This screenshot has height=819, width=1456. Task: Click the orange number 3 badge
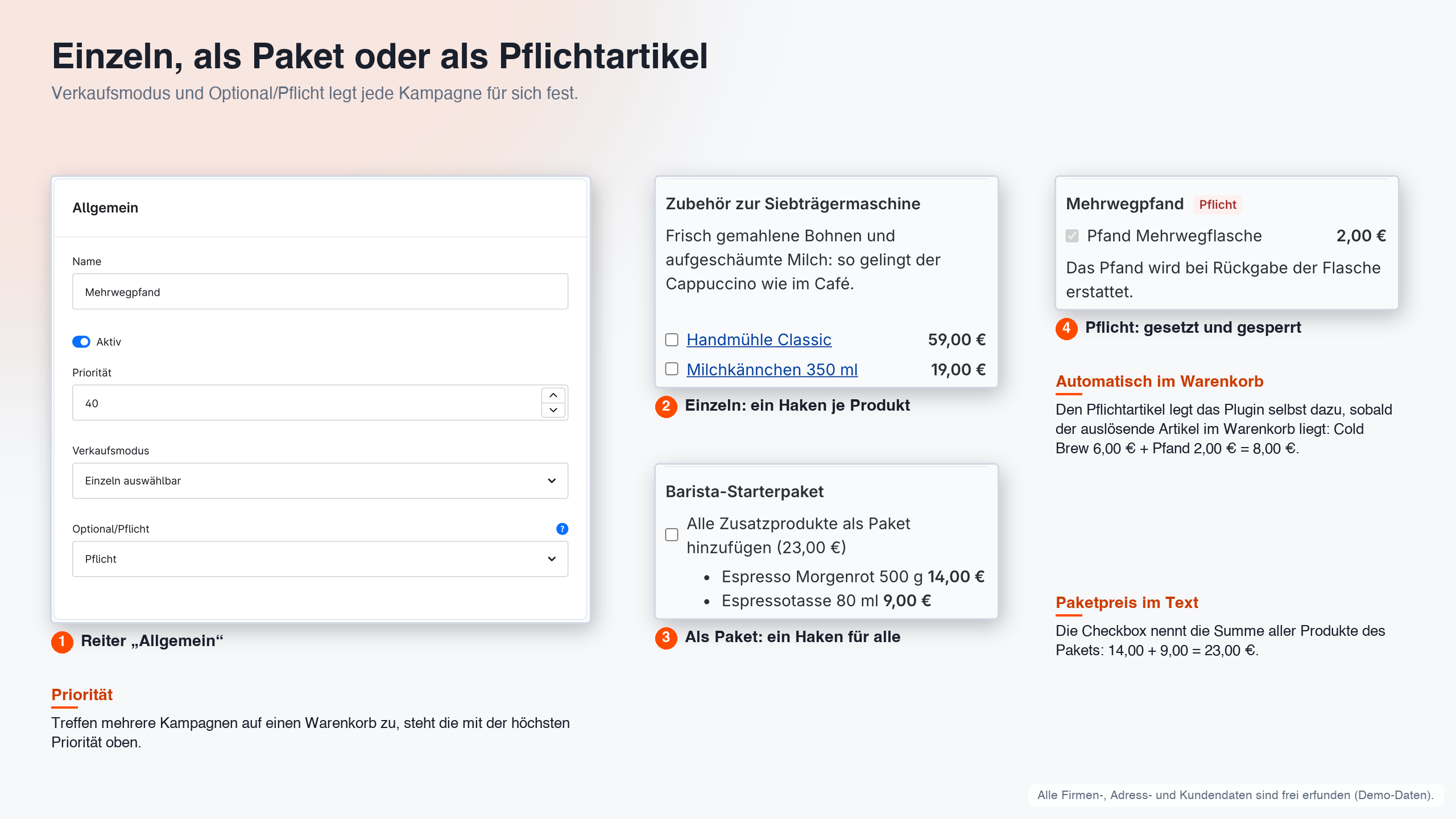(666, 638)
